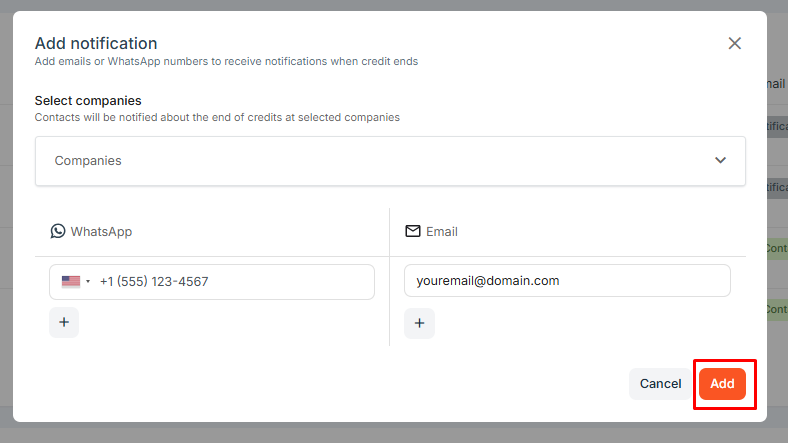Click the dialog subtitle about credit ends
This screenshot has width=788, height=443.
point(226,61)
